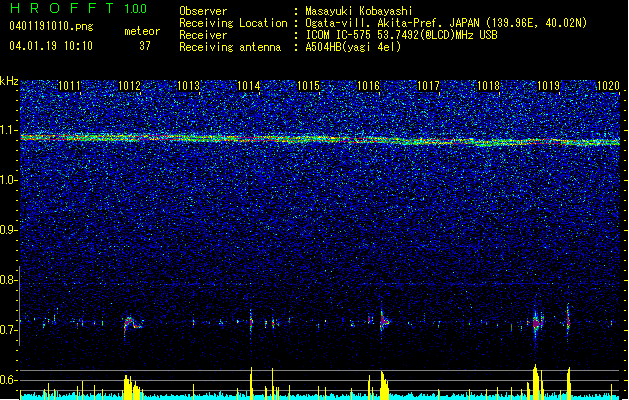This screenshot has height=400, width=629.
Task: Click the 0.9 frequency axis label
Action: click(9, 230)
